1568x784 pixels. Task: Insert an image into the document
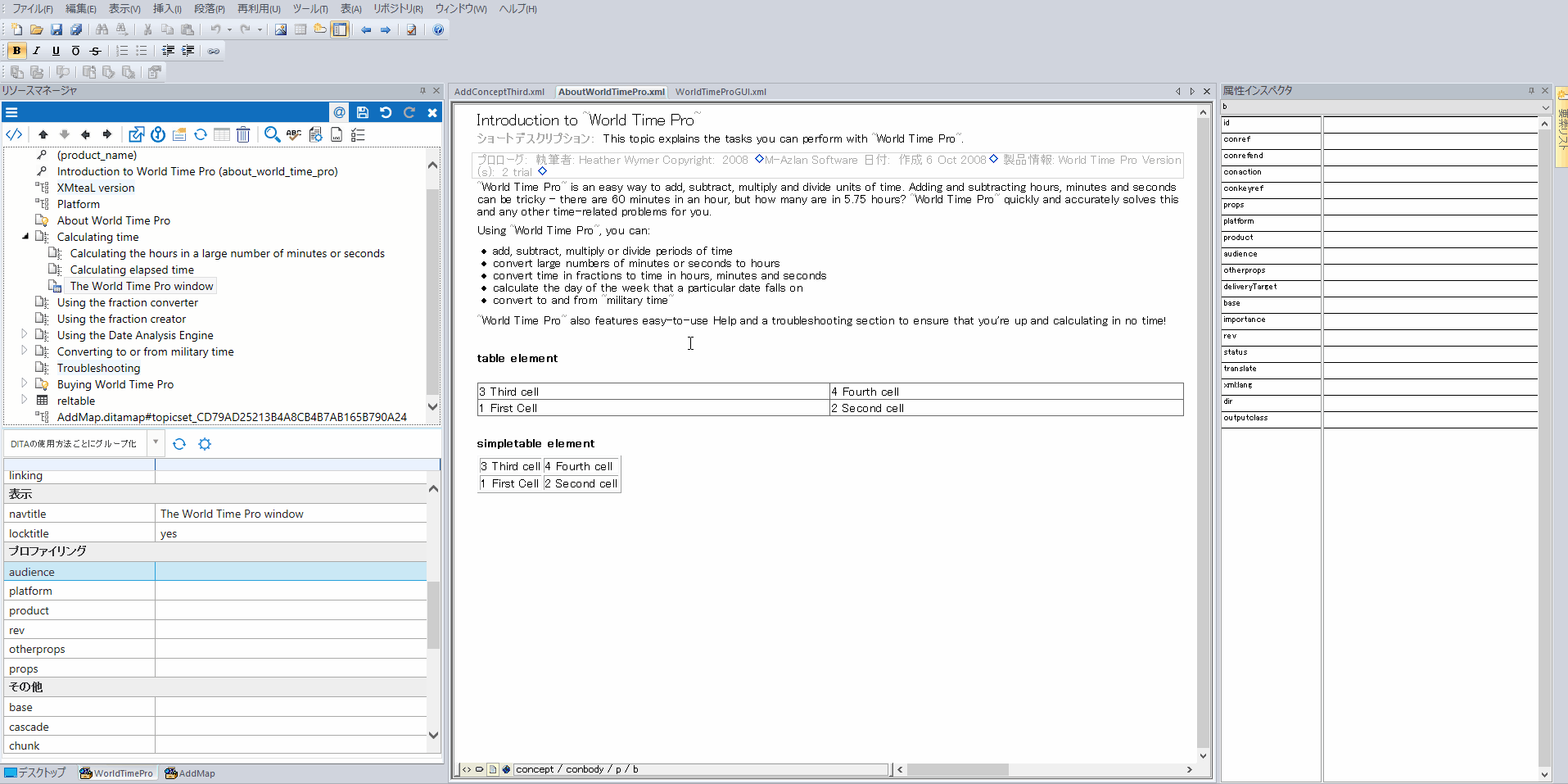tap(281, 29)
